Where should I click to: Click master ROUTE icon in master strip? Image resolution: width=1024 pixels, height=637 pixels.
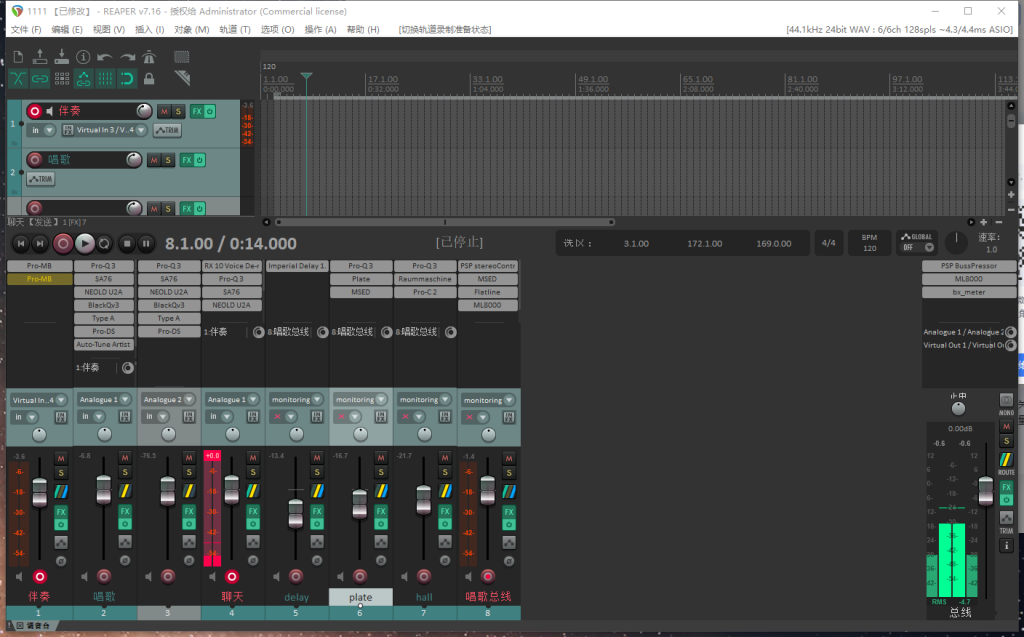tap(1006, 460)
